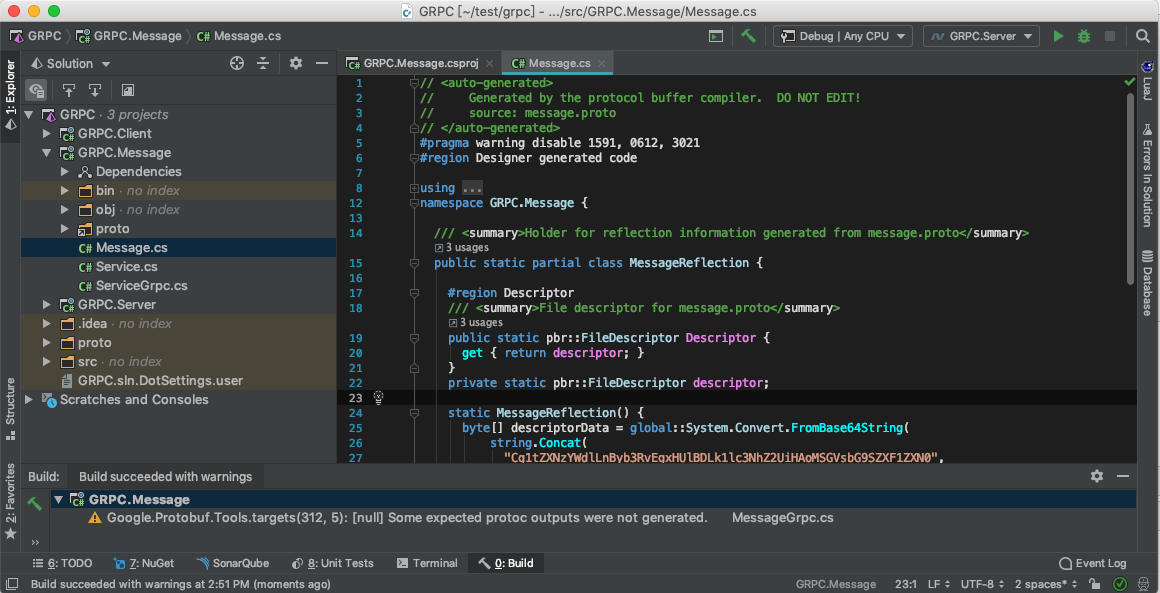Image resolution: width=1160 pixels, height=593 pixels.
Task: Open the 8: Unit Tests tab
Action: 333,563
